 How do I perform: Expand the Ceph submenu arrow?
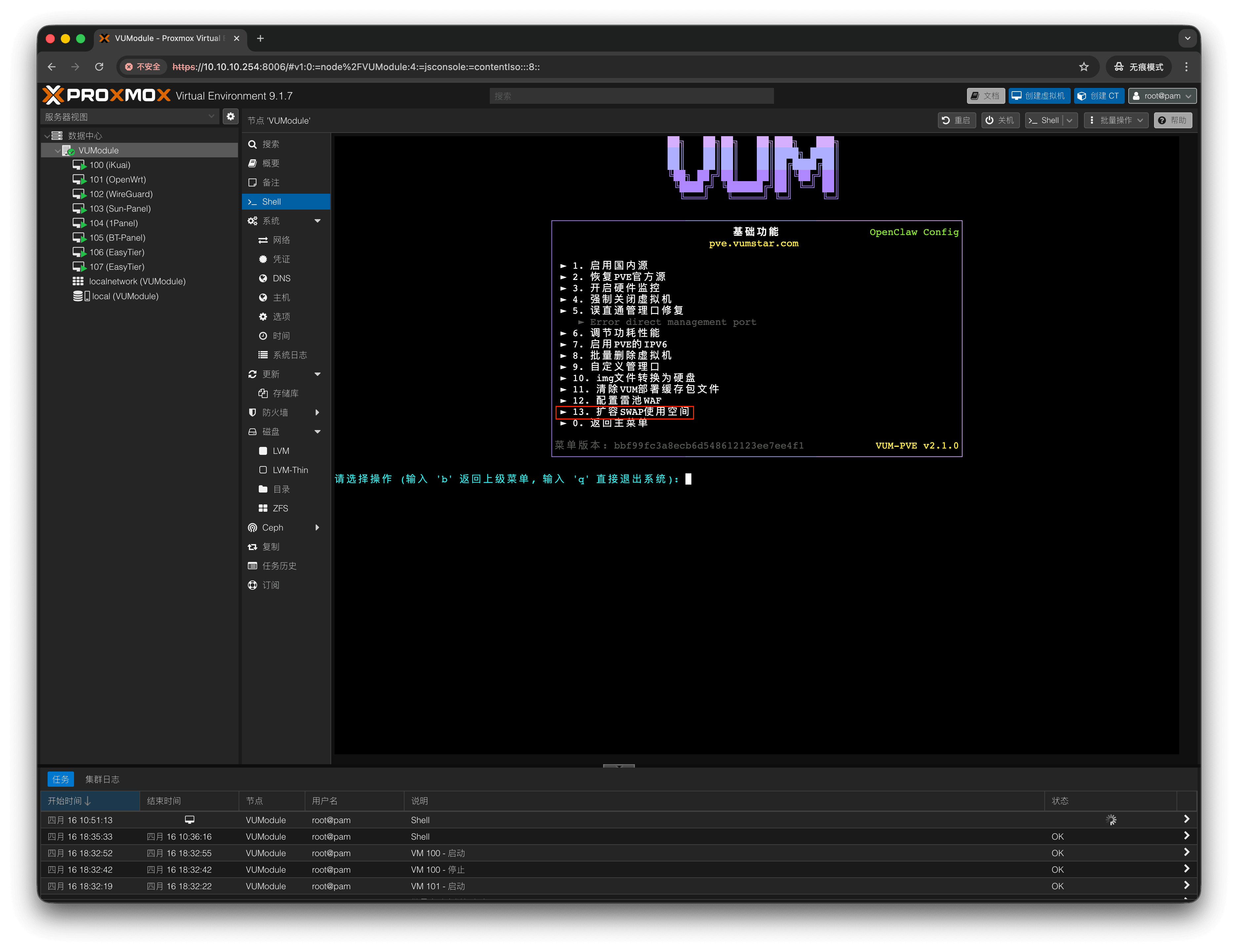[x=317, y=528]
